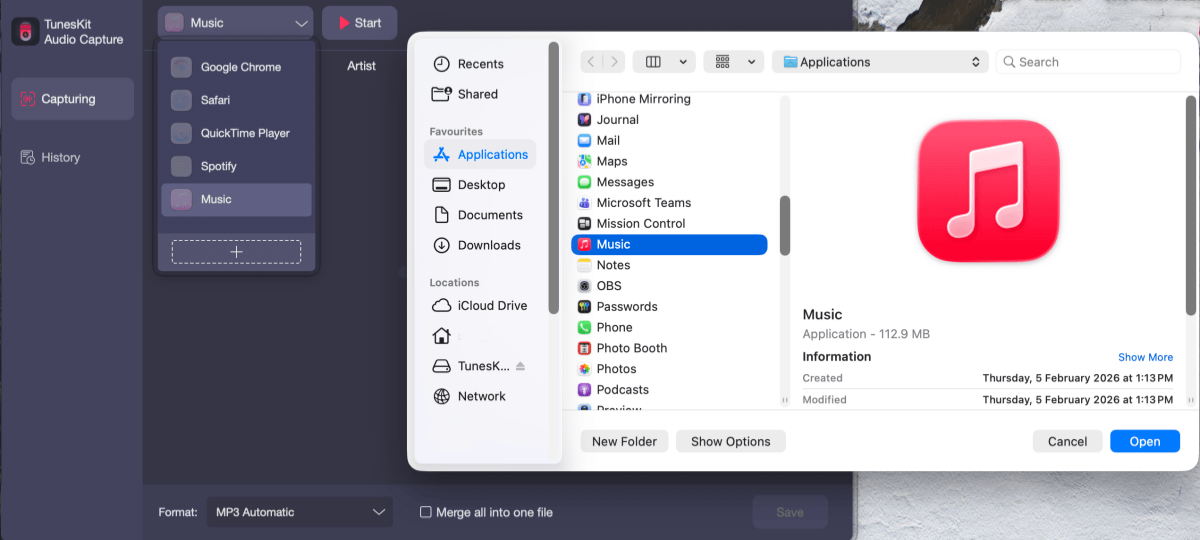The width and height of the screenshot is (1200, 540).
Task: Select the Maps app in list
Action: pyautogui.click(x=669, y=161)
